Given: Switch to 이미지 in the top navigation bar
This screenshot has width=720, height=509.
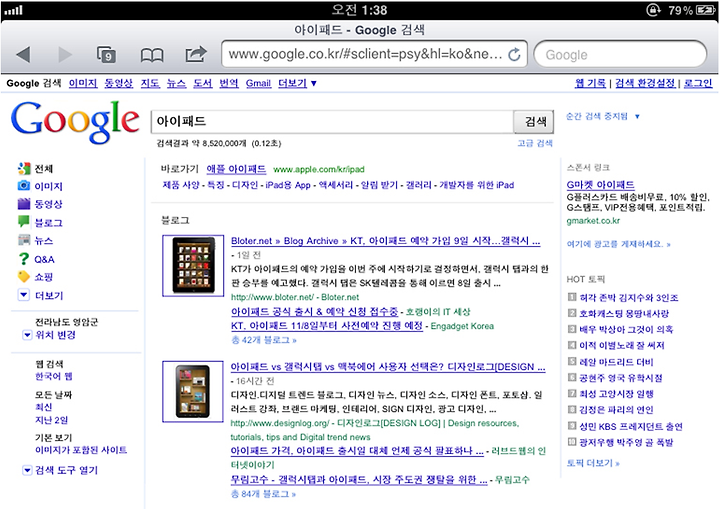Looking at the screenshot, I should pyautogui.click(x=83, y=83).
